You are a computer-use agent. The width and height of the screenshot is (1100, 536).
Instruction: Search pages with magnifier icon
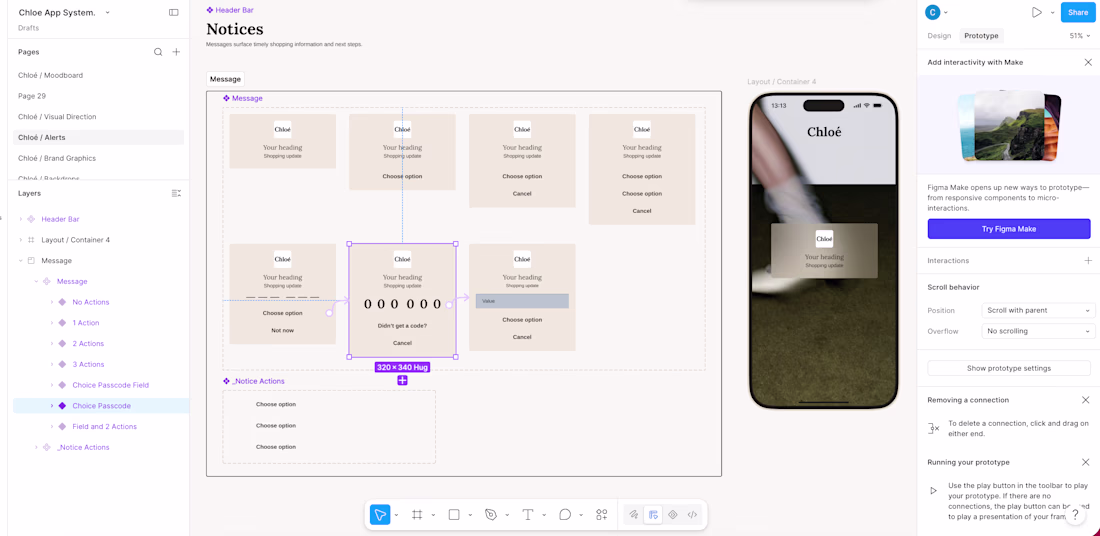coord(158,52)
